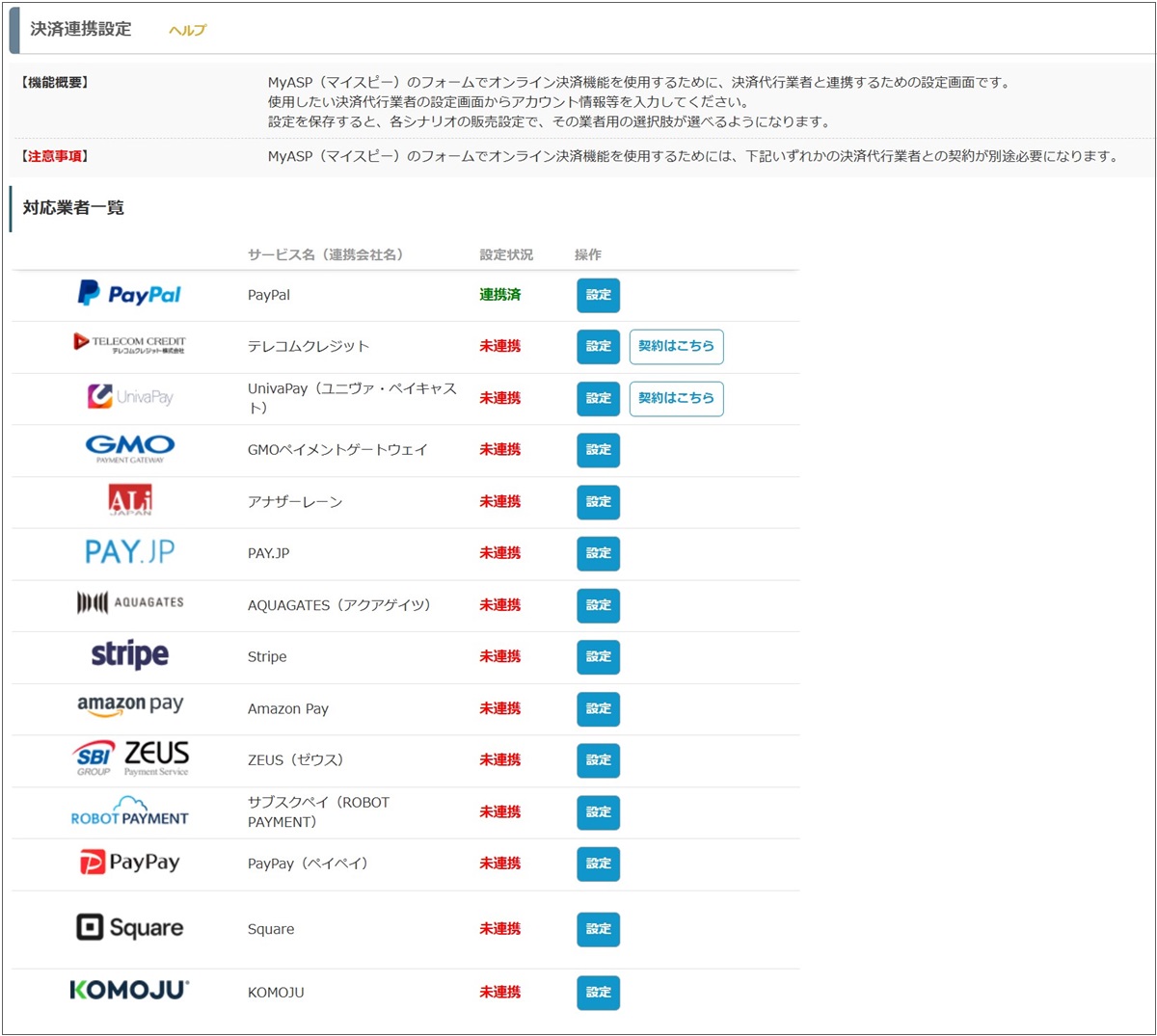Screen dimensions: 1157x1036
Task: Open 設定 for GMOペイメントゲートウェイ
Action: coord(598,450)
